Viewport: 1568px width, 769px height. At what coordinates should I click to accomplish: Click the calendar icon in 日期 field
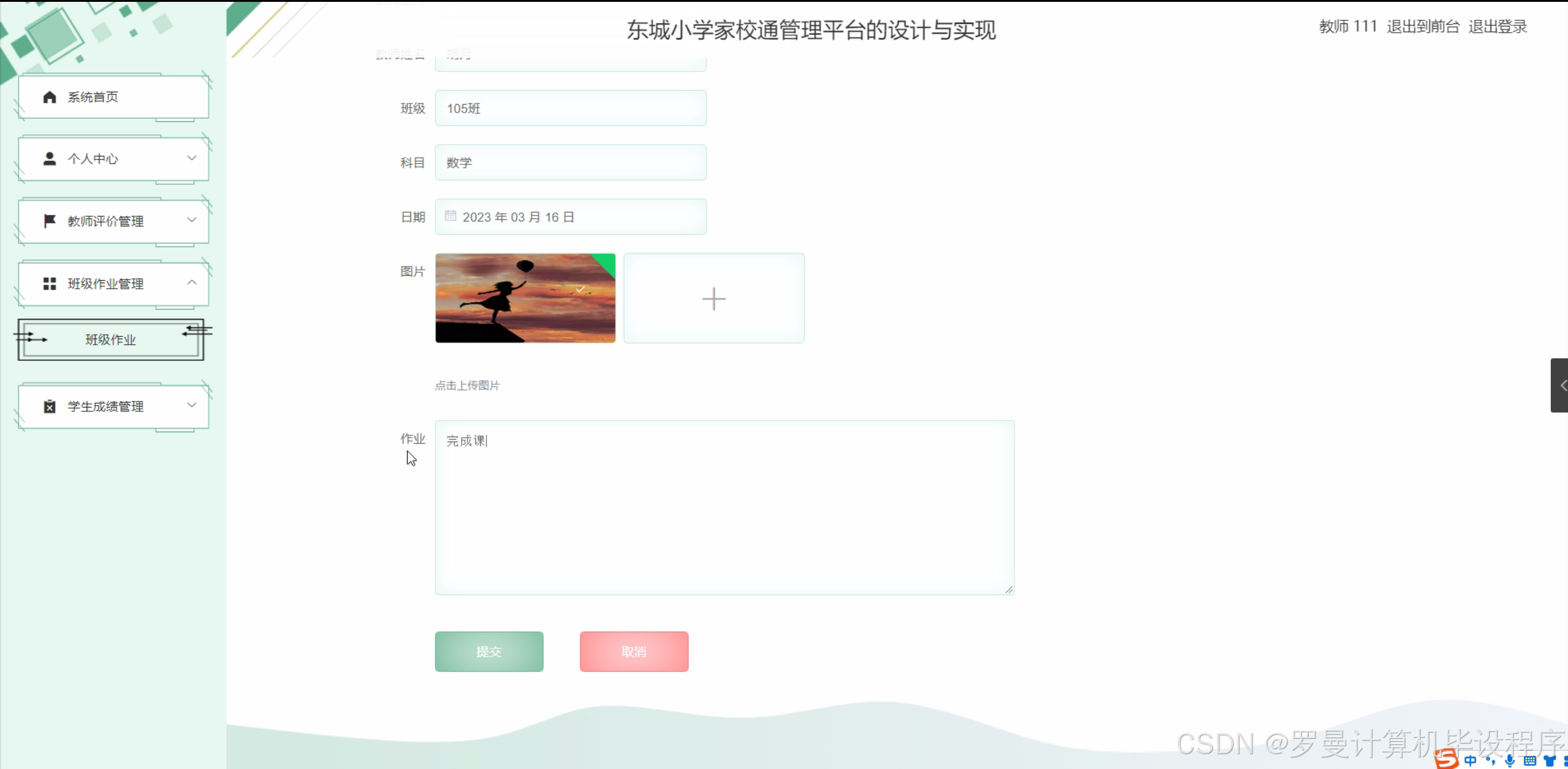point(450,216)
